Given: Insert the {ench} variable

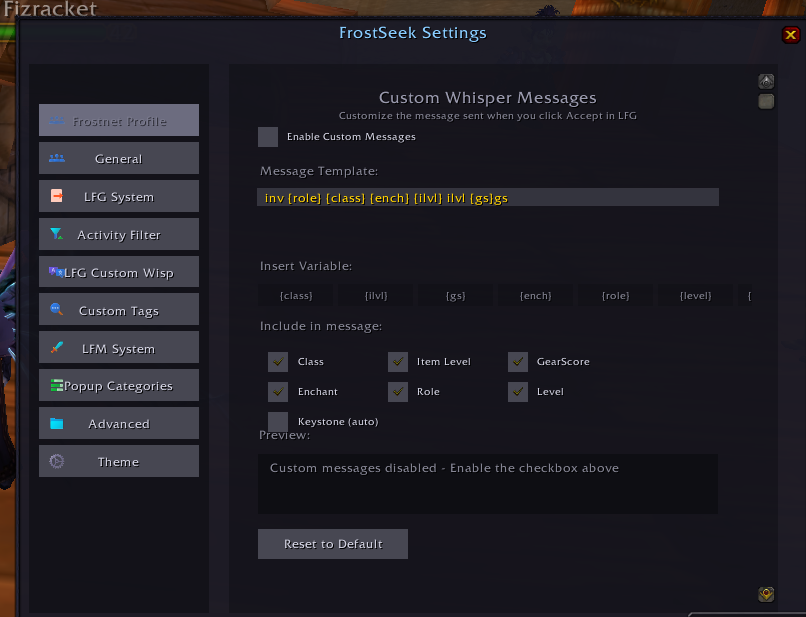Looking at the screenshot, I should [535, 296].
